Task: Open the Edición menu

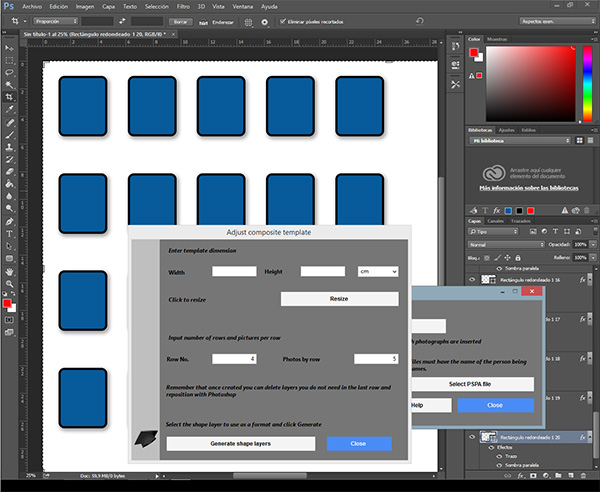Action: click(59, 7)
